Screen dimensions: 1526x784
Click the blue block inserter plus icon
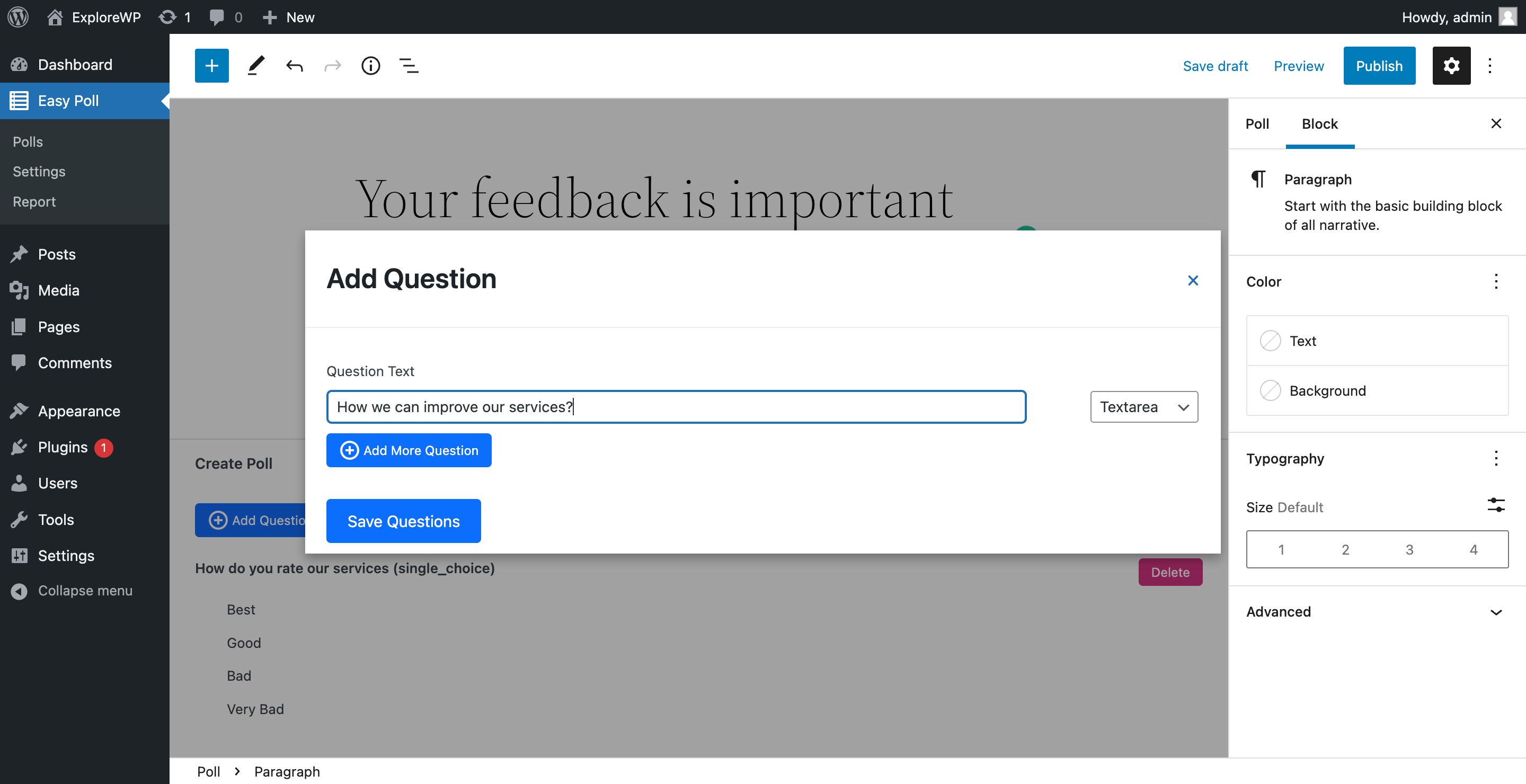pos(211,66)
